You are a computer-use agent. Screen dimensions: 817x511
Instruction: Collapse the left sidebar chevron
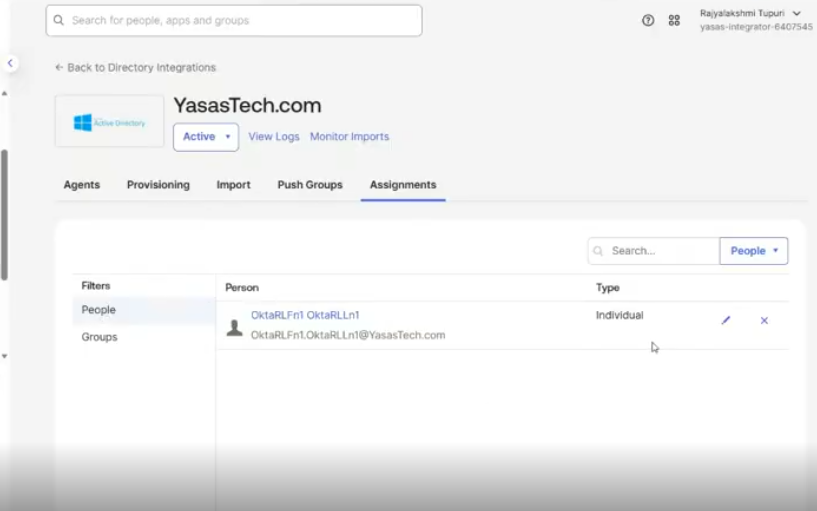[x=10, y=63]
